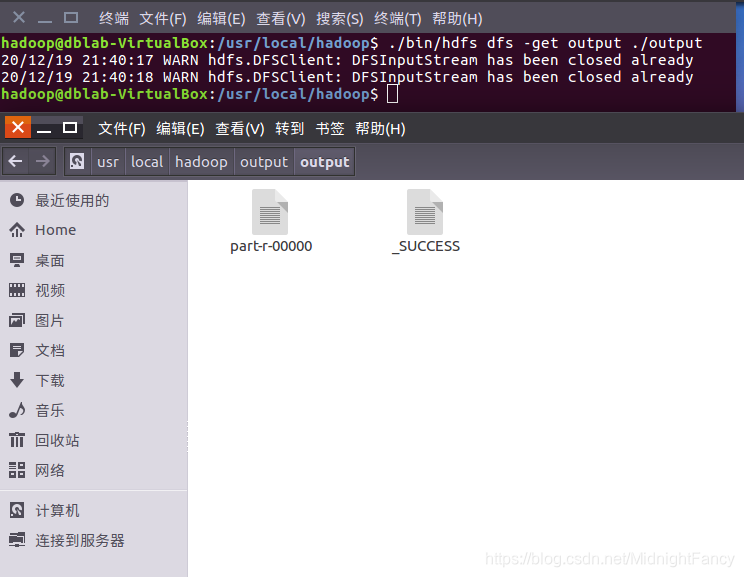The height and width of the screenshot is (577, 744).
Task: Click the download arrow icon beside 下载
Action: click(17, 380)
